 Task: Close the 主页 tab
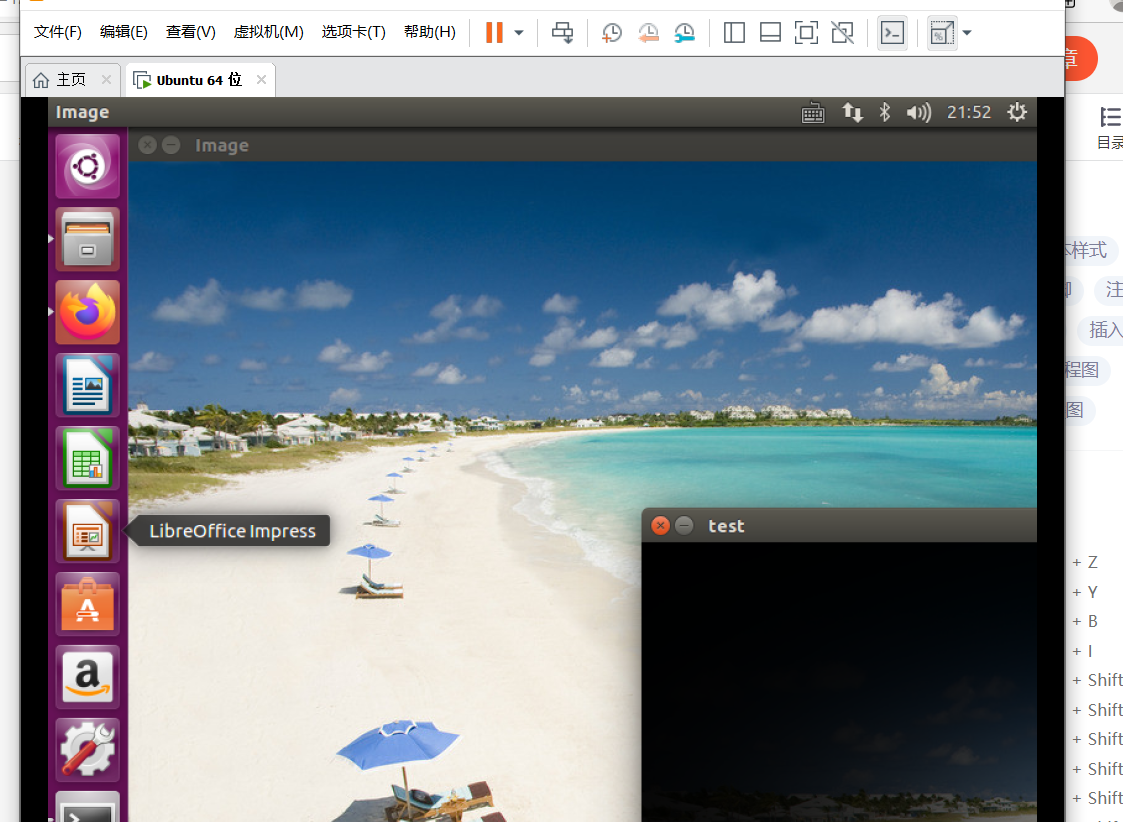pos(106,79)
